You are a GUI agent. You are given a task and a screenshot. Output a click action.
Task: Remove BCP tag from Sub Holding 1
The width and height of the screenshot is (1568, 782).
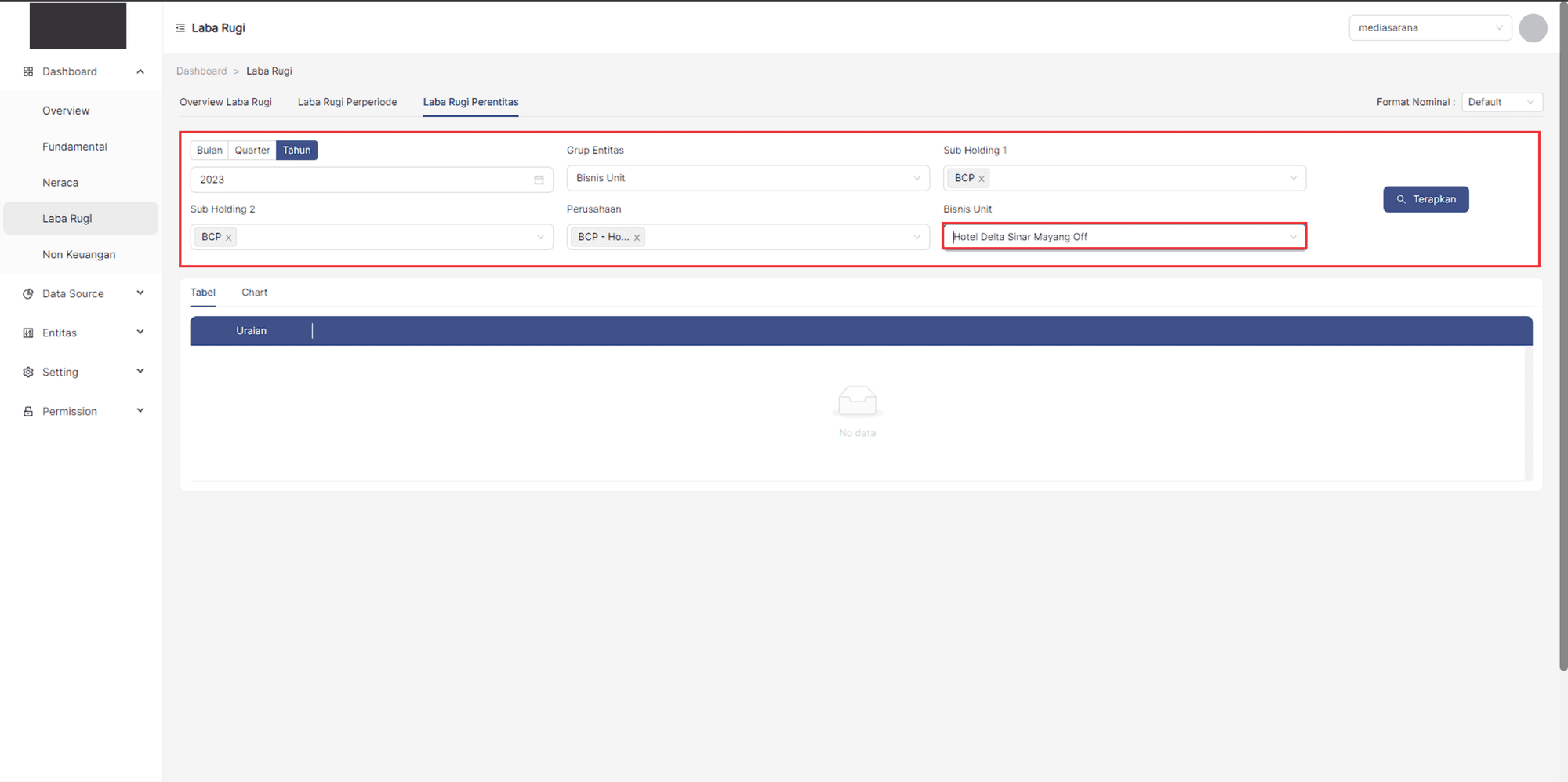coord(982,179)
